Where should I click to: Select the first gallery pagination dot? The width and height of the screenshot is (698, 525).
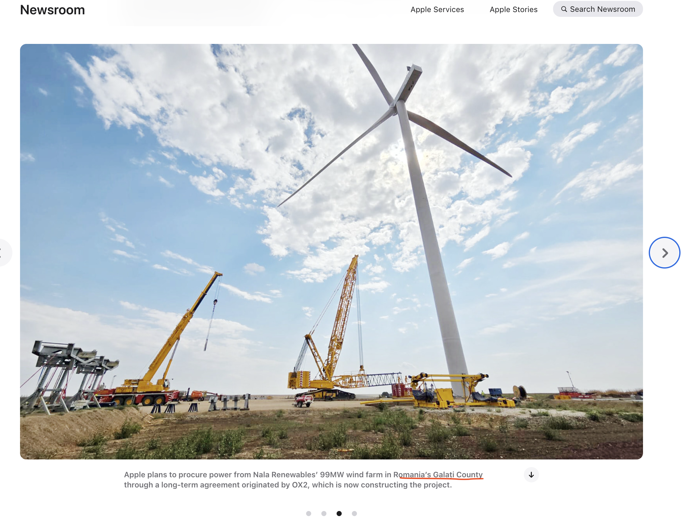[309, 513]
